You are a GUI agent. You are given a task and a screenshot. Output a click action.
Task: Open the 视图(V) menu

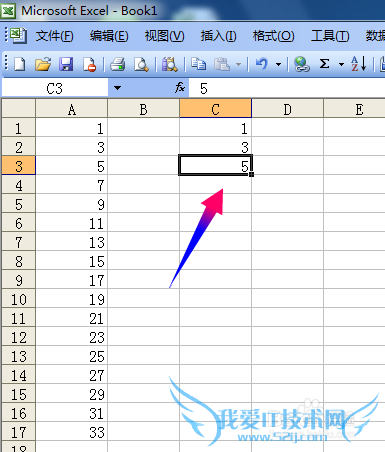tap(164, 36)
